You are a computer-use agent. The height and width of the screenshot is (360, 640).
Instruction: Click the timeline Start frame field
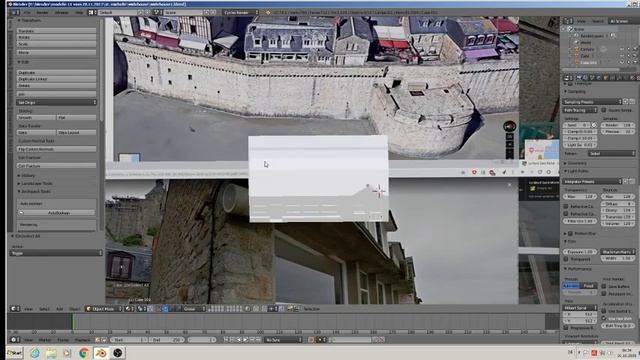point(129,340)
